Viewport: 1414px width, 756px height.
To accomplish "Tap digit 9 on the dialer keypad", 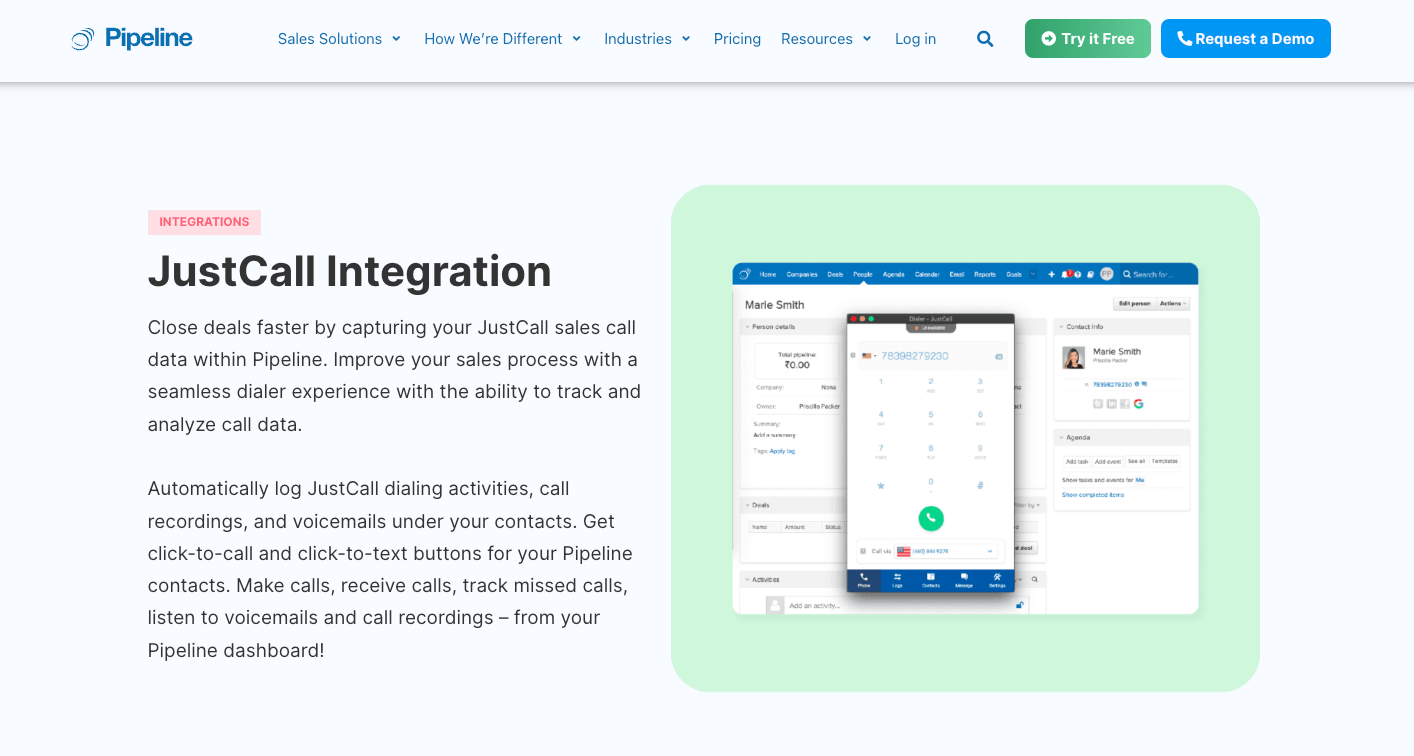I will point(980,450).
